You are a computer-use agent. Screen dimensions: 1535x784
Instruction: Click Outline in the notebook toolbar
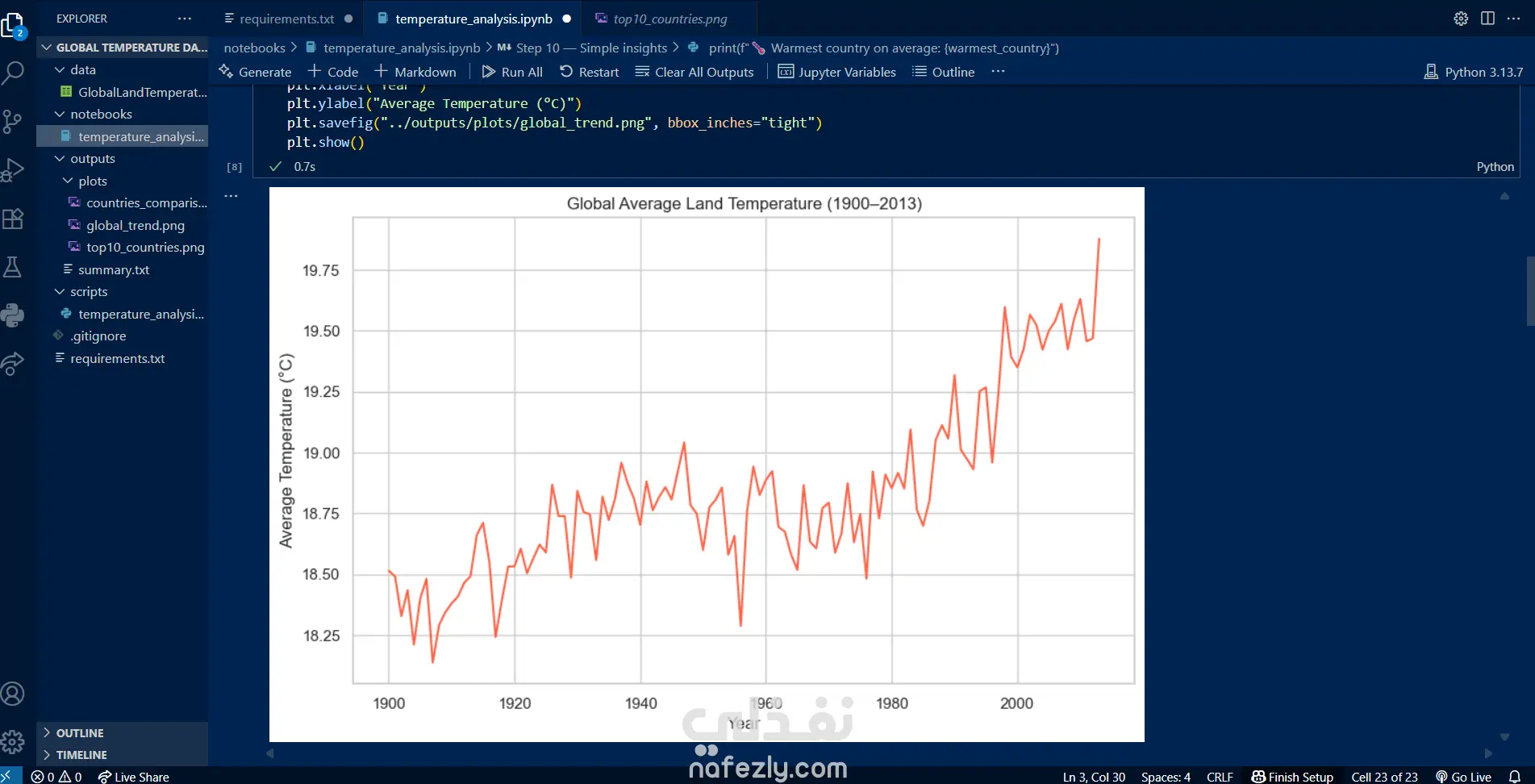(944, 72)
